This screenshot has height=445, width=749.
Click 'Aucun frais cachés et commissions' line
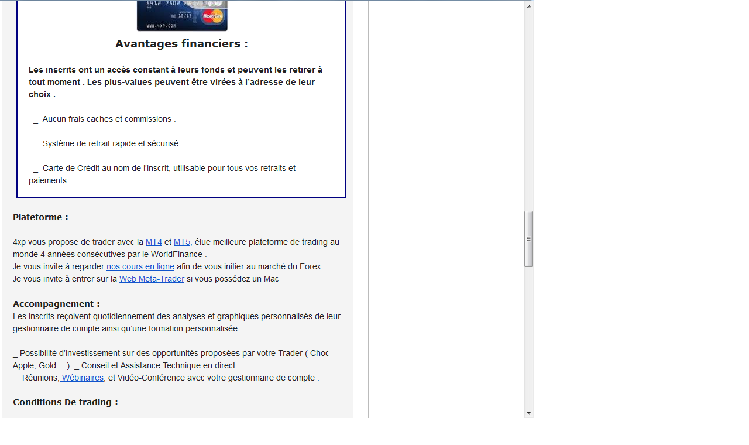[x=109, y=119]
